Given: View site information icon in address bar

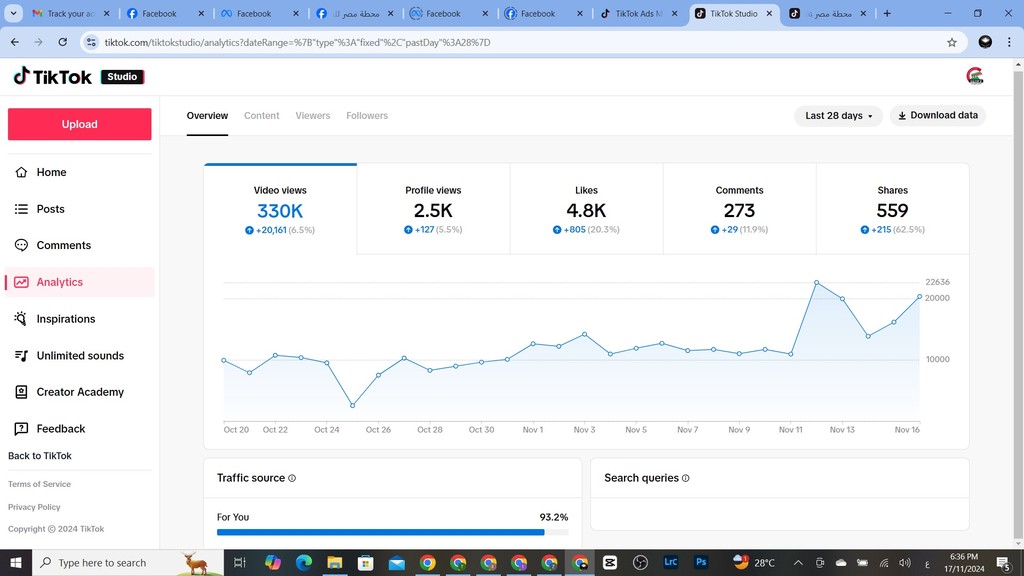Looking at the screenshot, I should pyautogui.click(x=91, y=42).
